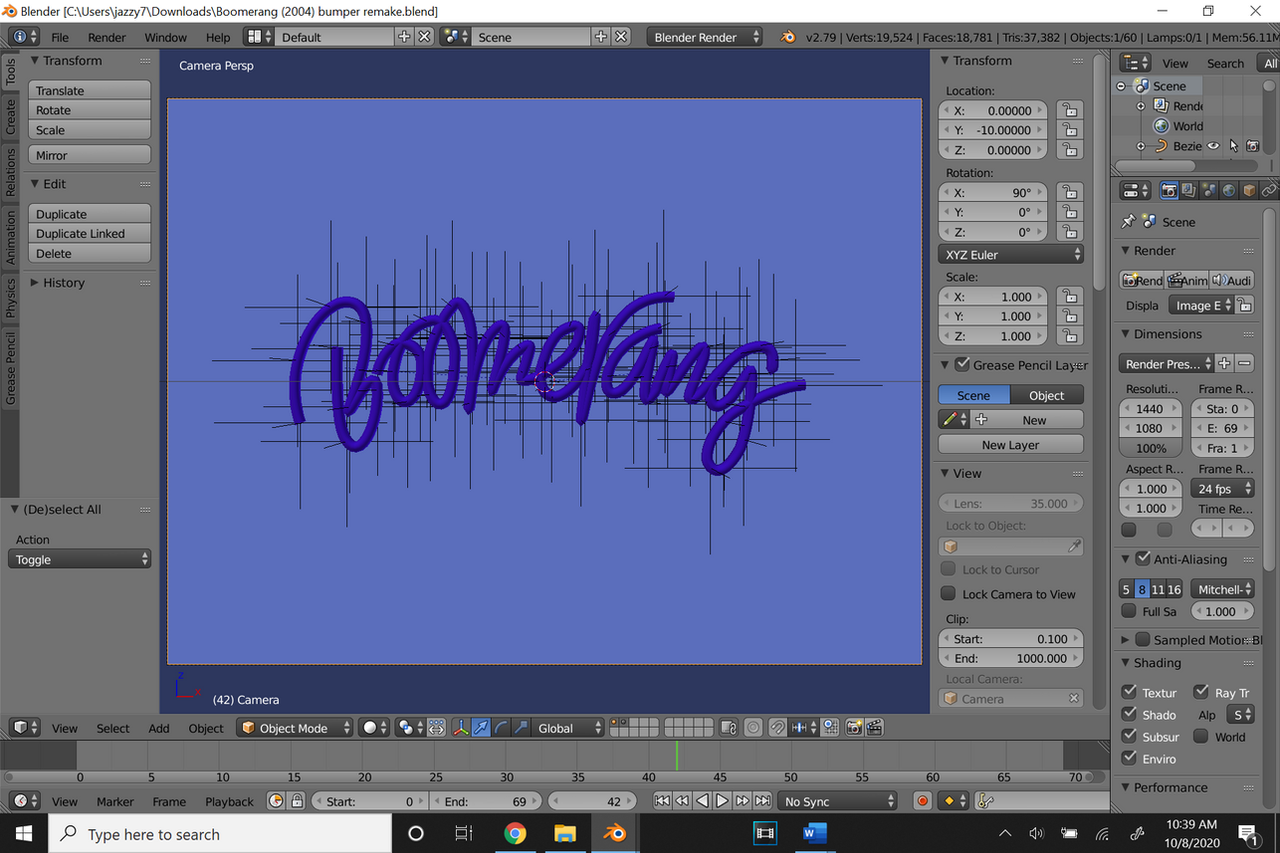Enable Full Sample checkbox
This screenshot has width=1280, height=853.
[x=1129, y=611]
